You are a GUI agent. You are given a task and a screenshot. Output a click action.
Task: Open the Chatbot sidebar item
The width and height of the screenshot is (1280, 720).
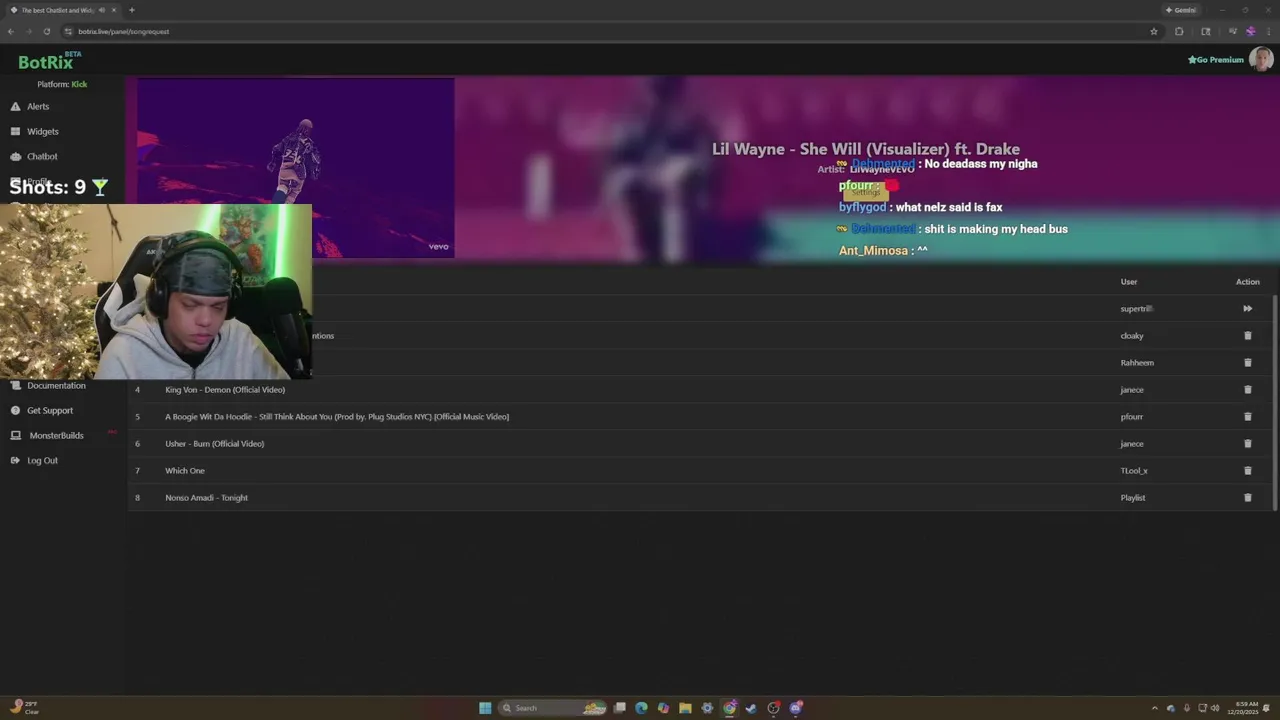tap(34, 156)
